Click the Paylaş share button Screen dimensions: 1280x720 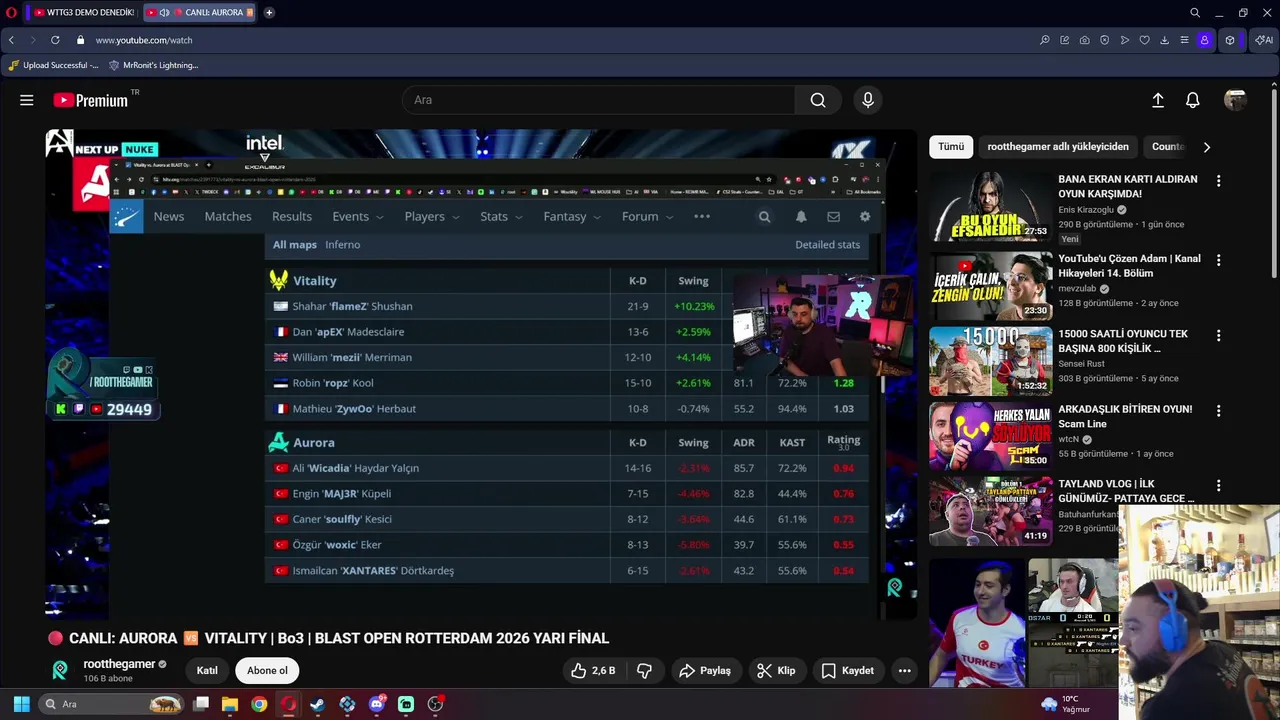pos(705,671)
